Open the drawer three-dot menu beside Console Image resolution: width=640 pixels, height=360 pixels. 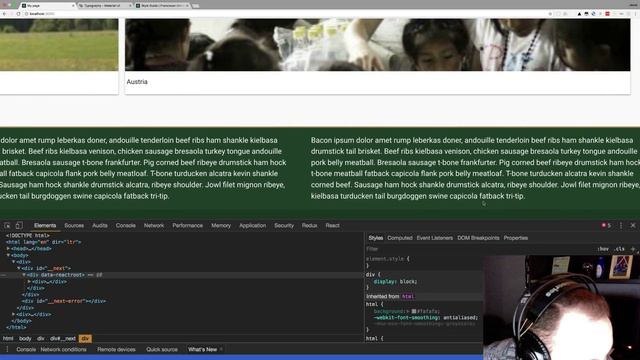7,349
